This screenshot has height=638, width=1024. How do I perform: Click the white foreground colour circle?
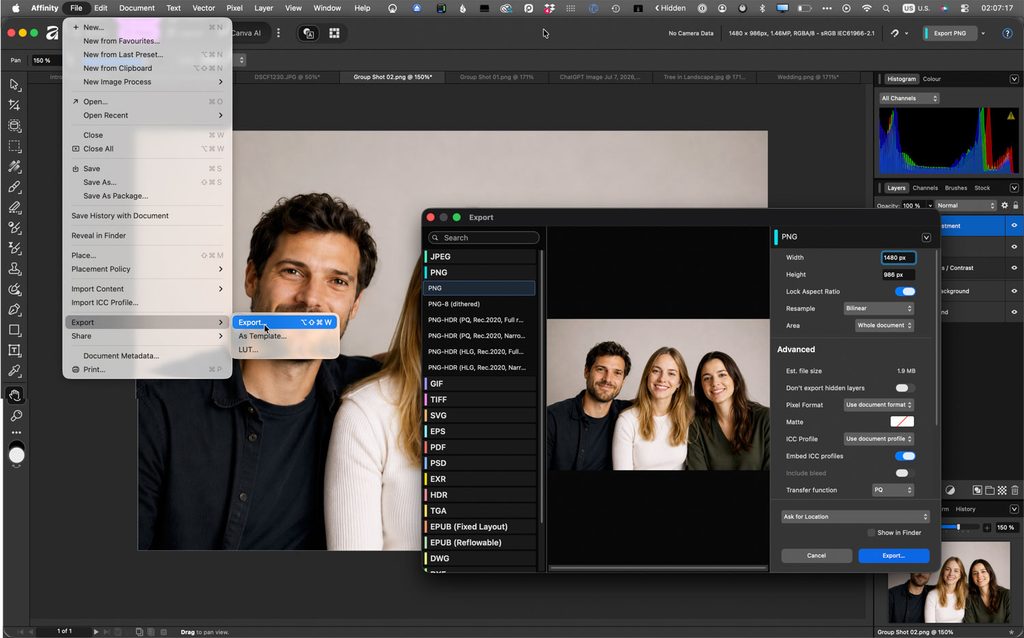click(x=16, y=455)
